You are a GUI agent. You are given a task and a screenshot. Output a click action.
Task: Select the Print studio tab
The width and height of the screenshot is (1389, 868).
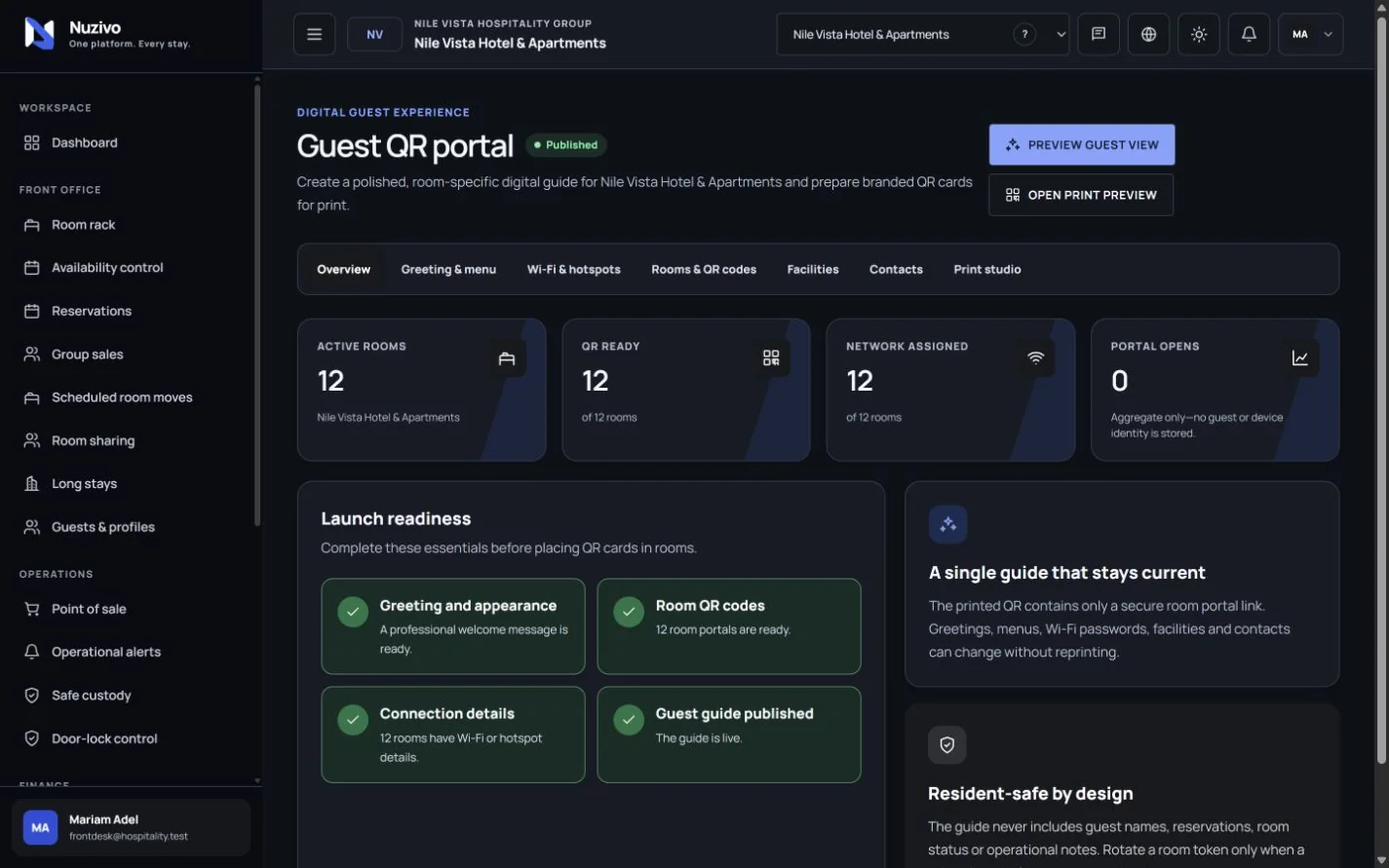(x=987, y=269)
